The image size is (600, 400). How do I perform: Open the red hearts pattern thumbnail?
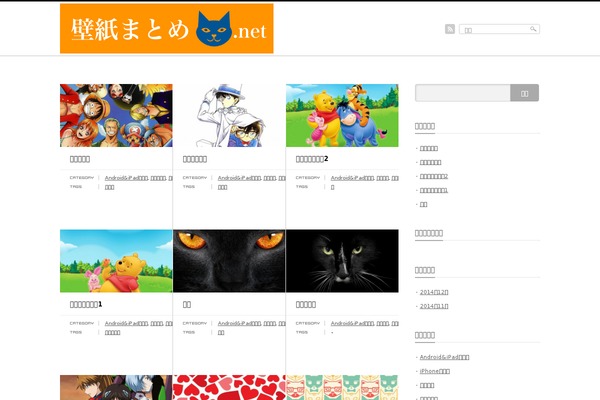229,387
